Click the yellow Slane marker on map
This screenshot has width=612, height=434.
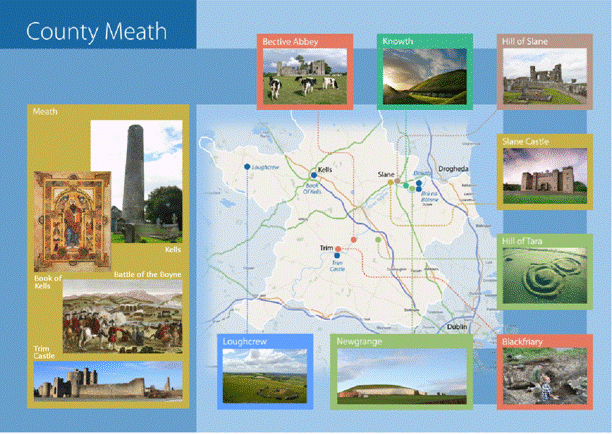(x=392, y=182)
